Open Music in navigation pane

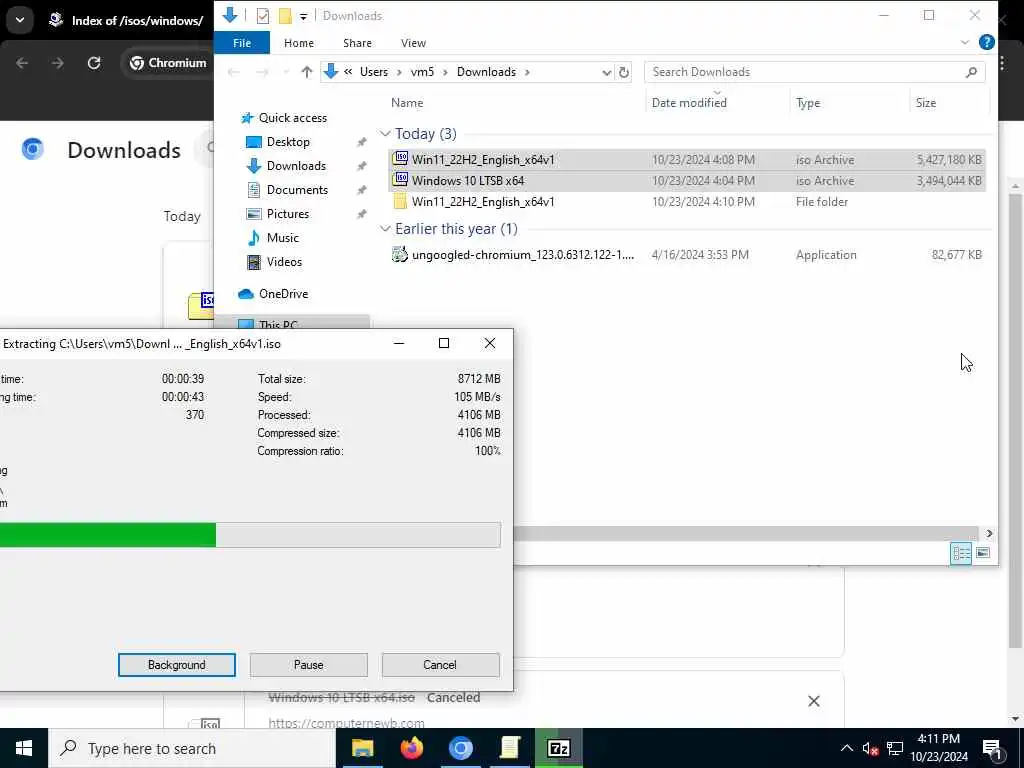click(282, 238)
